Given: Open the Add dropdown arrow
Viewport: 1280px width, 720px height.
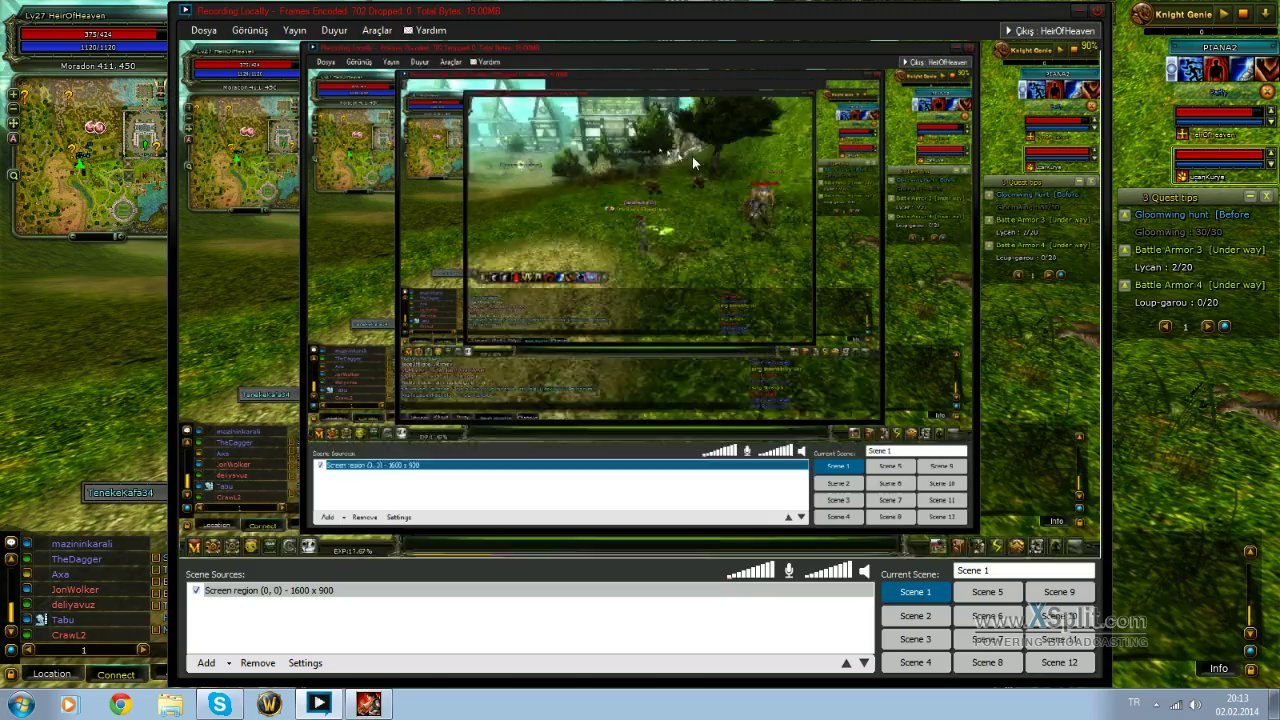Looking at the screenshot, I should coord(229,664).
